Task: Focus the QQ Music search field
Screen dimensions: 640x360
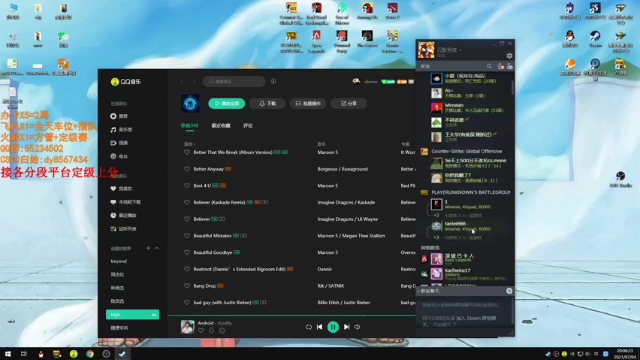Action: [234, 82]
